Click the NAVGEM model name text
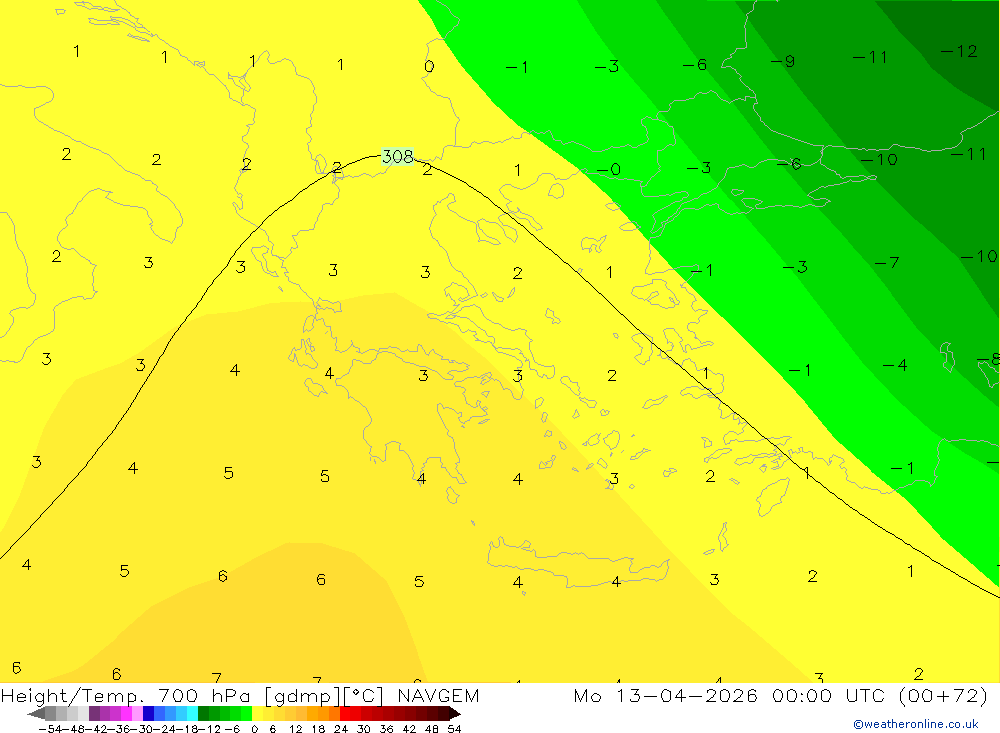The width and height of the screenshot is (1000, 733). click(438, 696)
